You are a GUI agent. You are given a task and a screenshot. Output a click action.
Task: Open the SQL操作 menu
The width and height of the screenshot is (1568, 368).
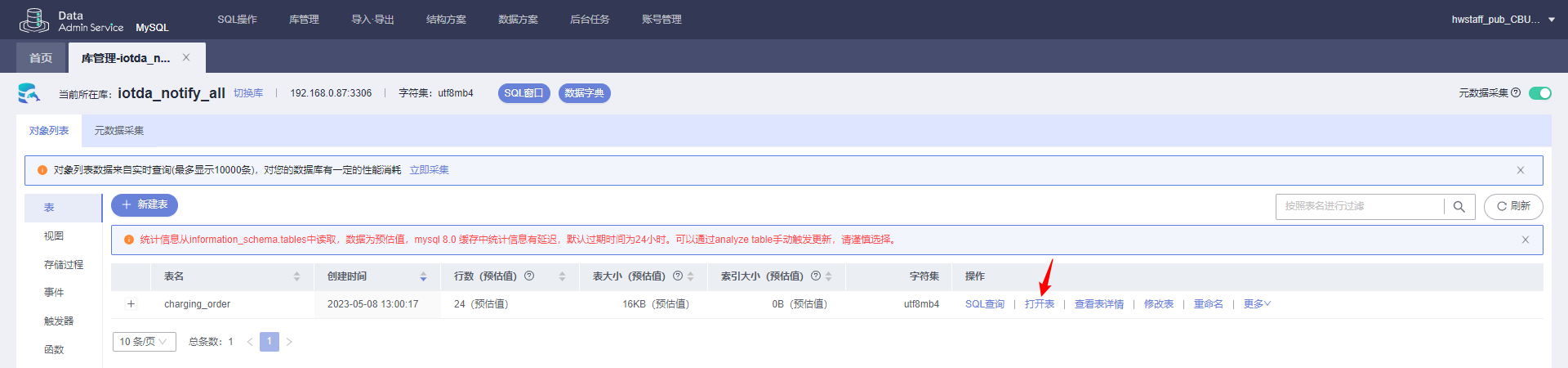coord(237,20)
